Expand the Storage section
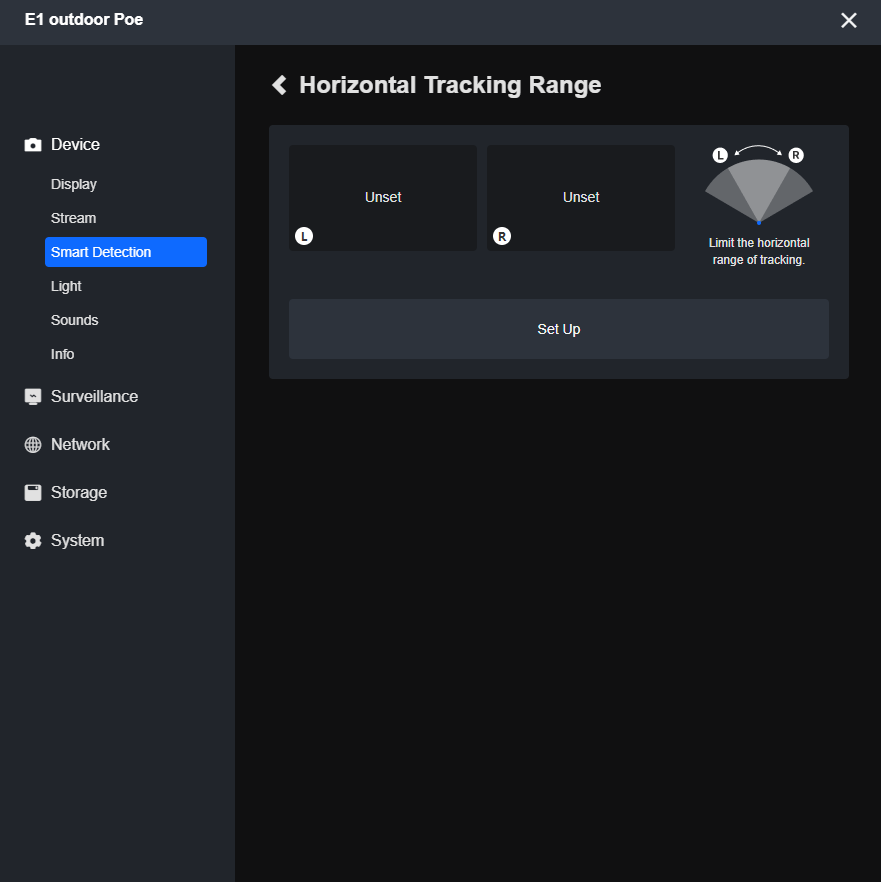The image size is (881, 882). 79,492
